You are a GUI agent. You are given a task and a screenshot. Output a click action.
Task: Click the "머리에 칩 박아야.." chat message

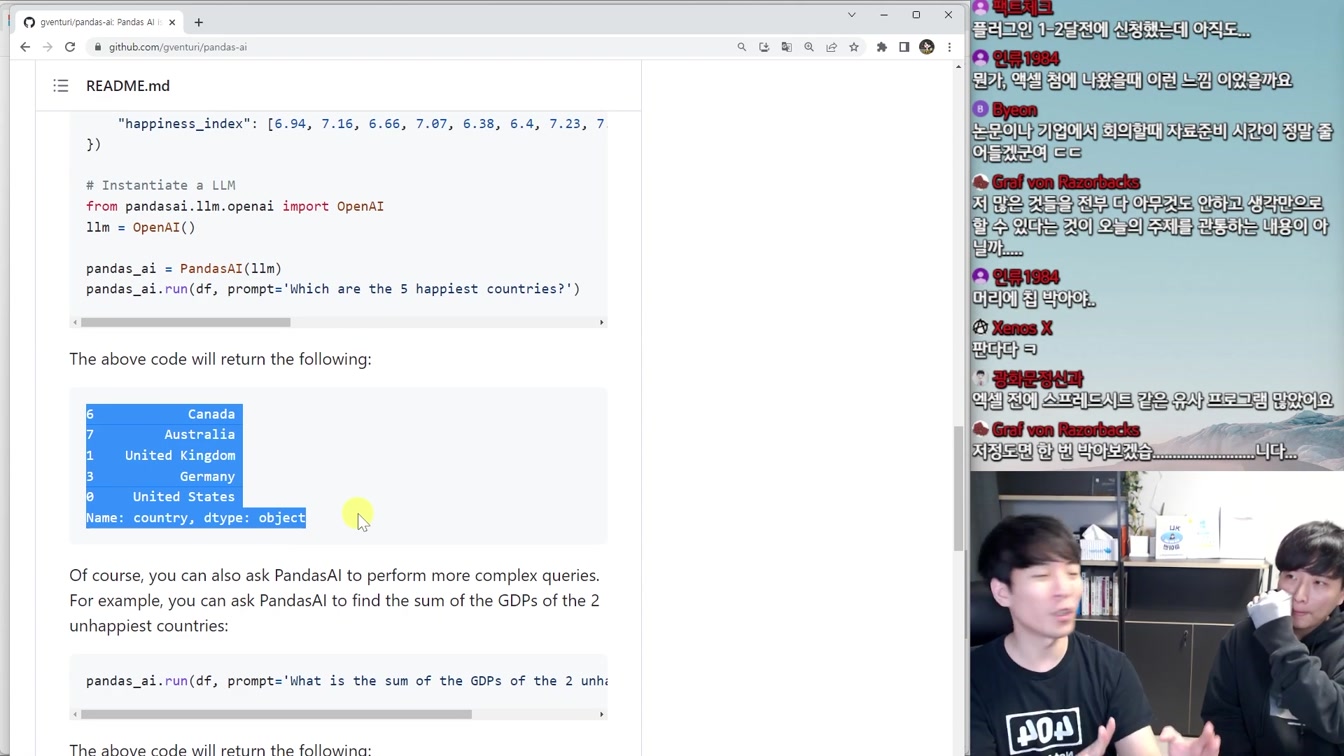pyautogui.click(x=1034, y=299)
